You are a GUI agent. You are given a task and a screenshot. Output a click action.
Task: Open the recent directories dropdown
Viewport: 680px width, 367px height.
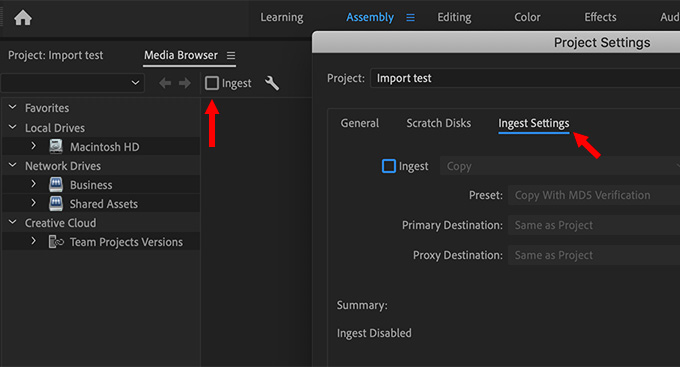click(72, 82)
